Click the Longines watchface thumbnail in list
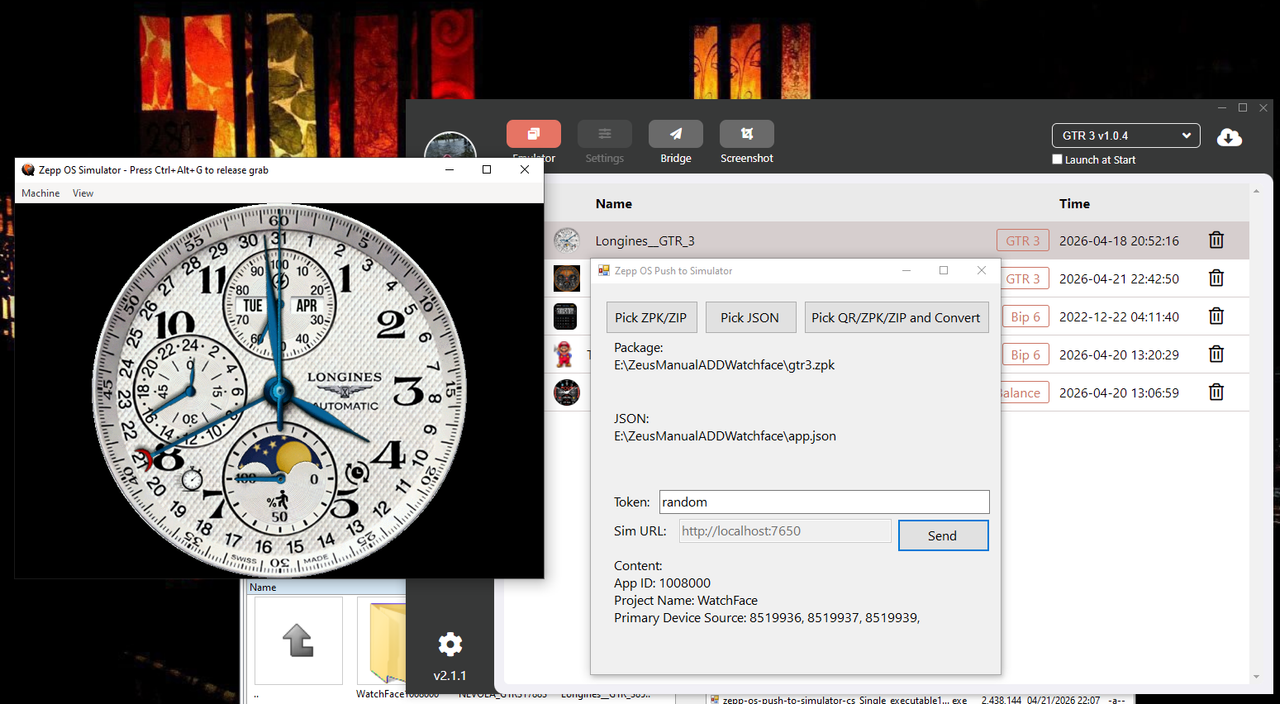This screenshot has width=1280, height=704. 566,240
